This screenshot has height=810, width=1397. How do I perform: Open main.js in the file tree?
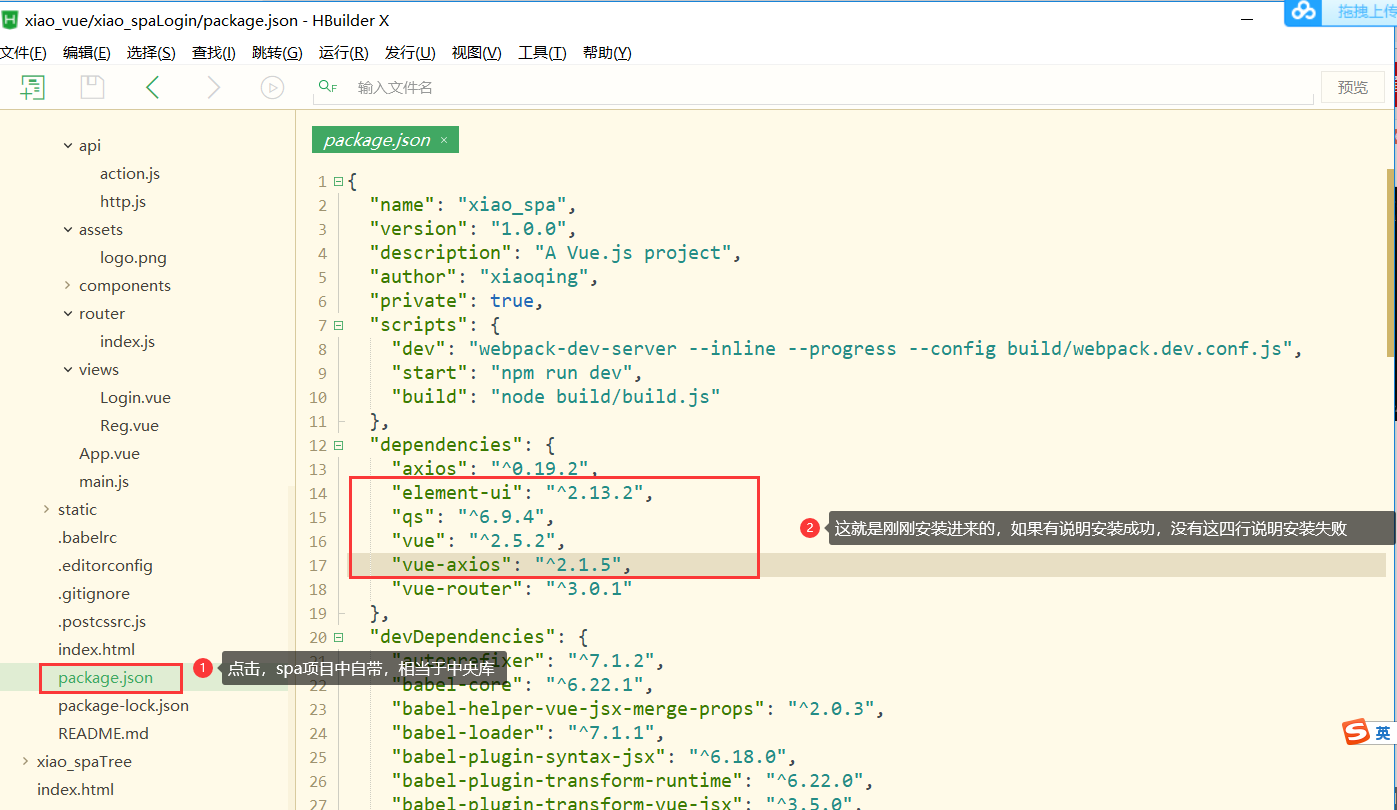[x=104, y=481]
